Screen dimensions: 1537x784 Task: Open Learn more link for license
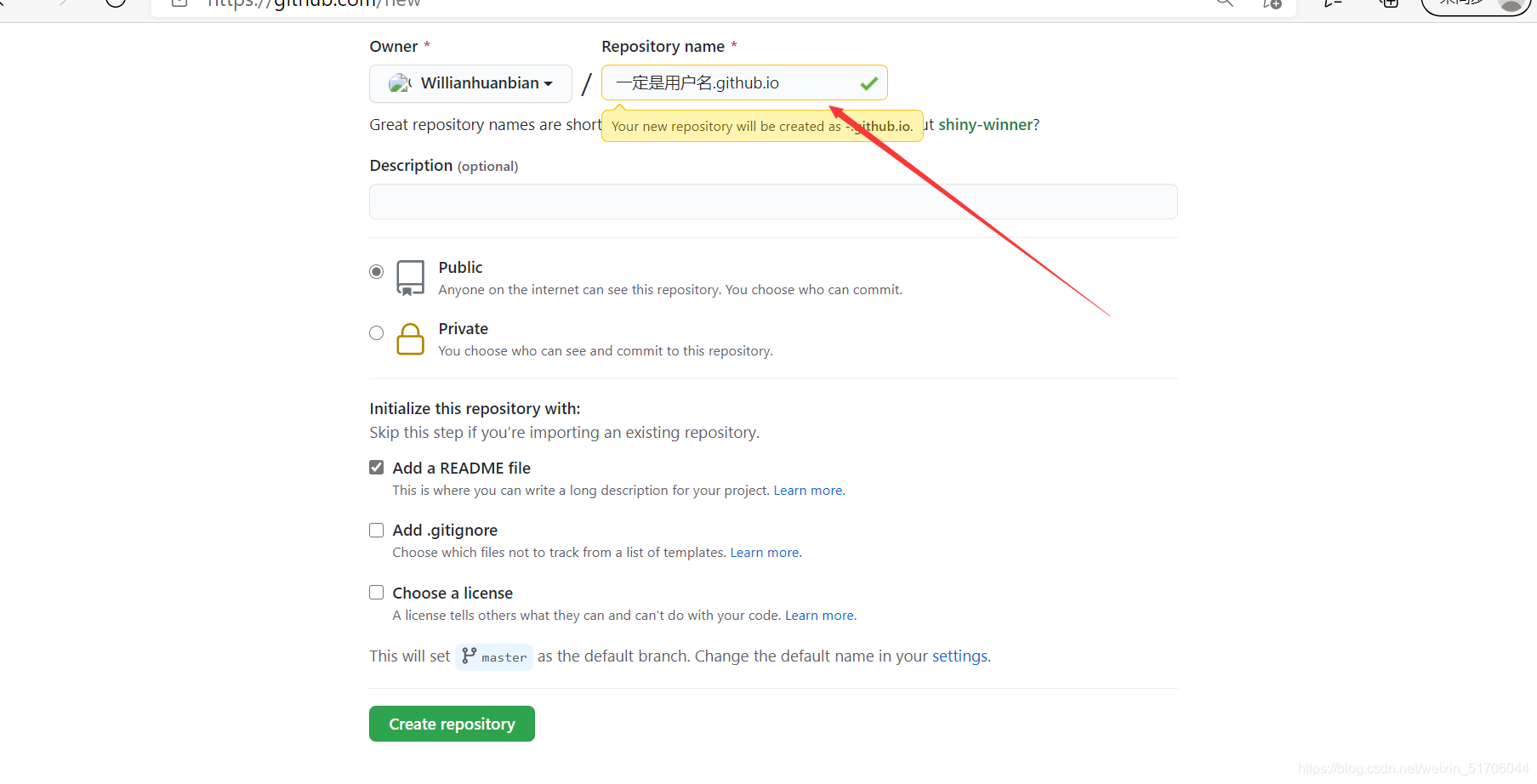click(x=819, y=616)
